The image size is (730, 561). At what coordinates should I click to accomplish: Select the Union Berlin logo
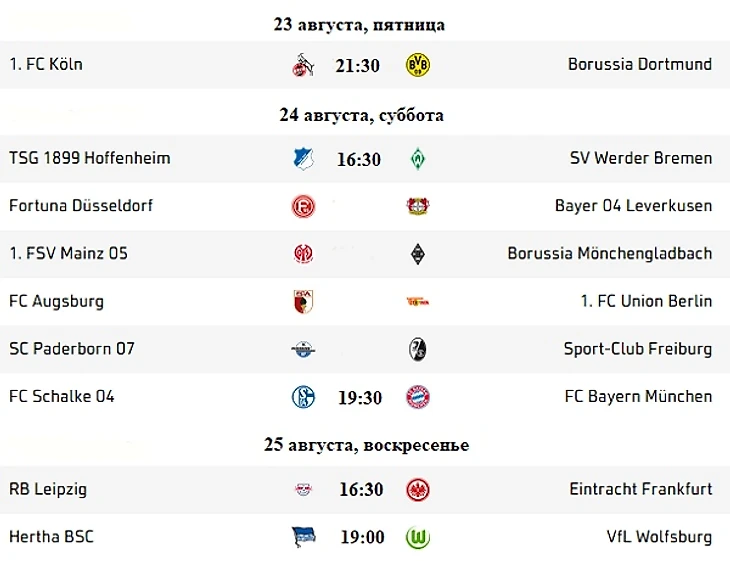(418, 302)
